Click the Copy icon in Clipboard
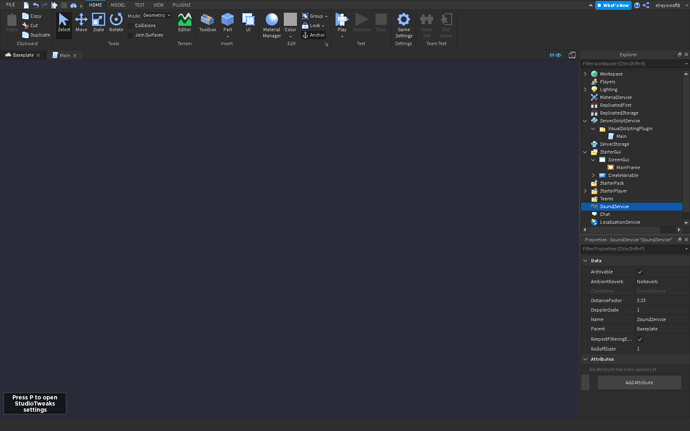This screenshot has width=690, height=431. point(26,16)
